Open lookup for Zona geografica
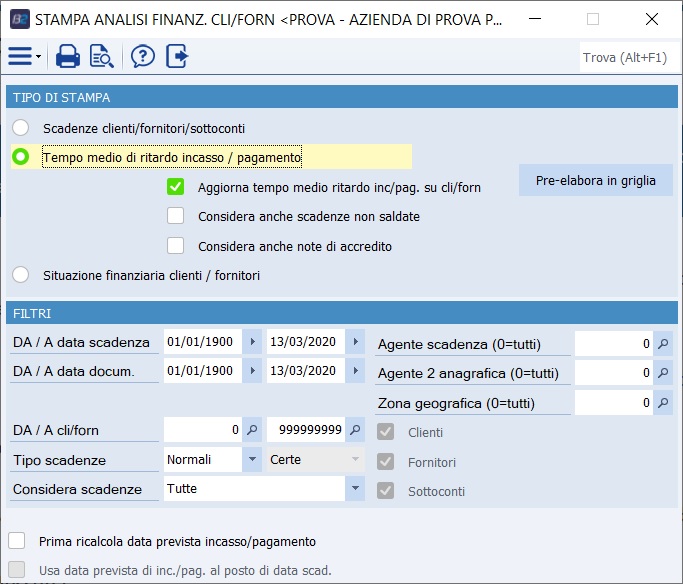 [663, 402]
